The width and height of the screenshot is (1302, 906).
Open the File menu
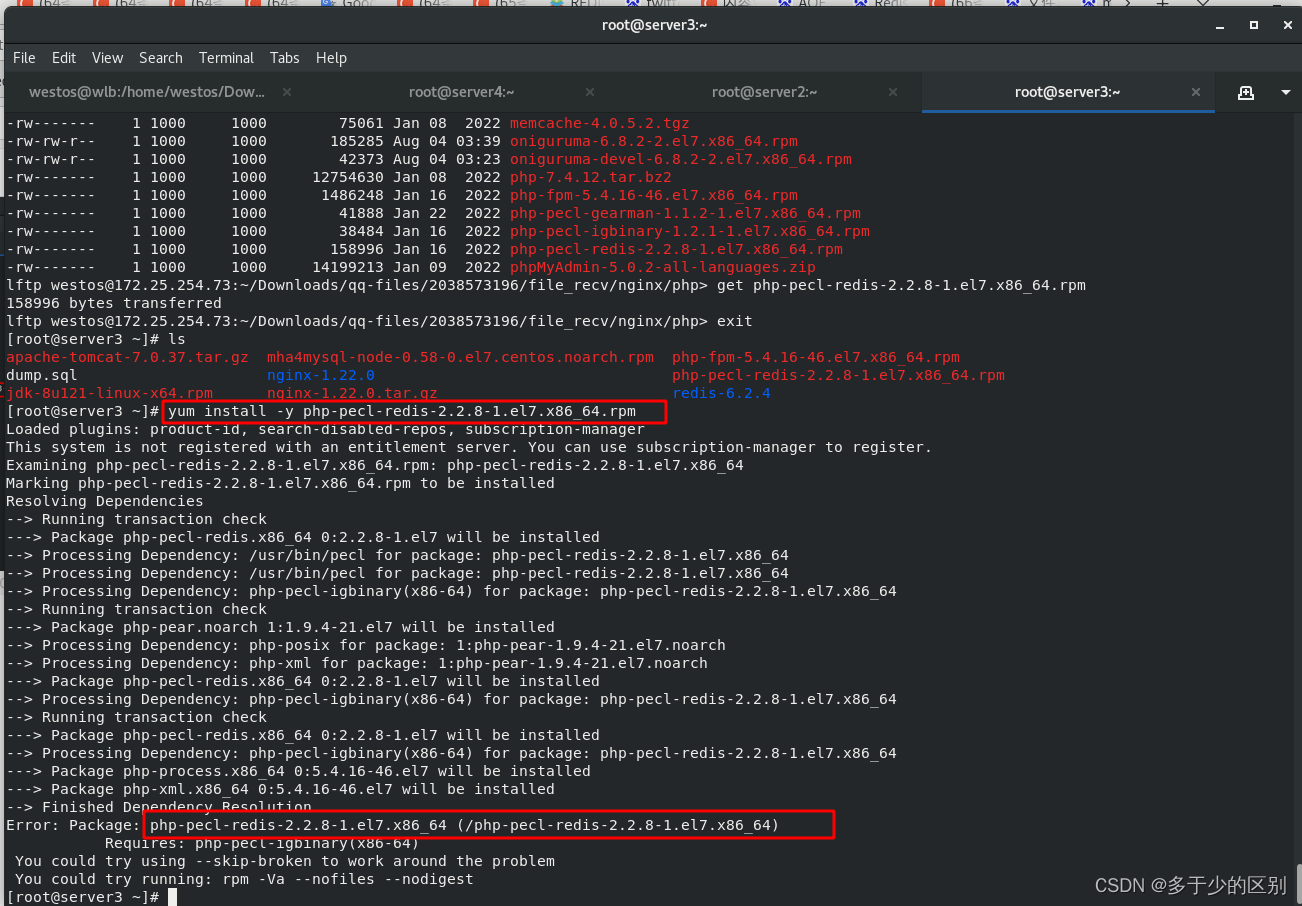tap(24, 58)
